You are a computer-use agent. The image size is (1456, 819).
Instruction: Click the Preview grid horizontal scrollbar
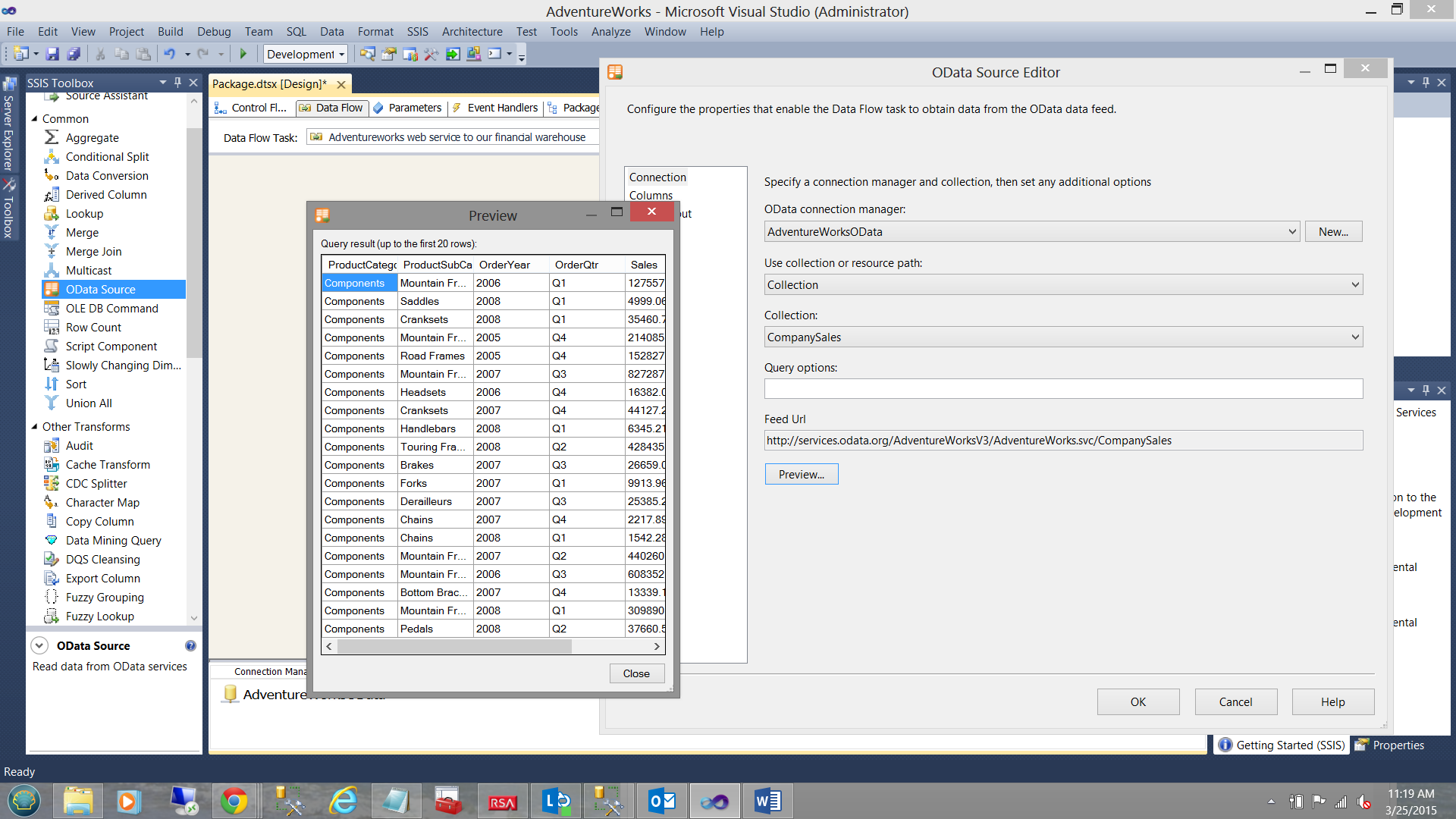(455, 646)
